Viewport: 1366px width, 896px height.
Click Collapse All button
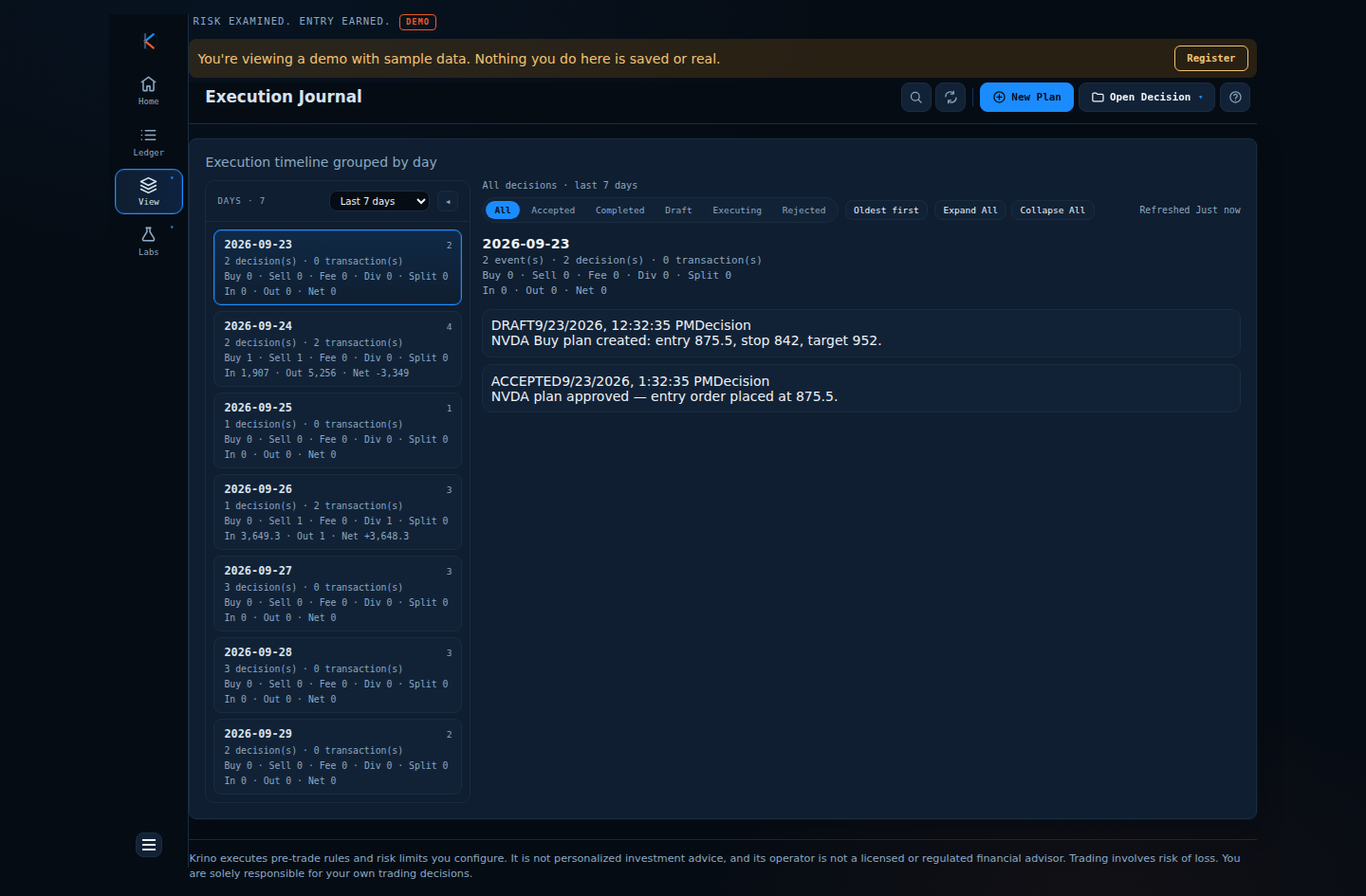click(1052, 210)
